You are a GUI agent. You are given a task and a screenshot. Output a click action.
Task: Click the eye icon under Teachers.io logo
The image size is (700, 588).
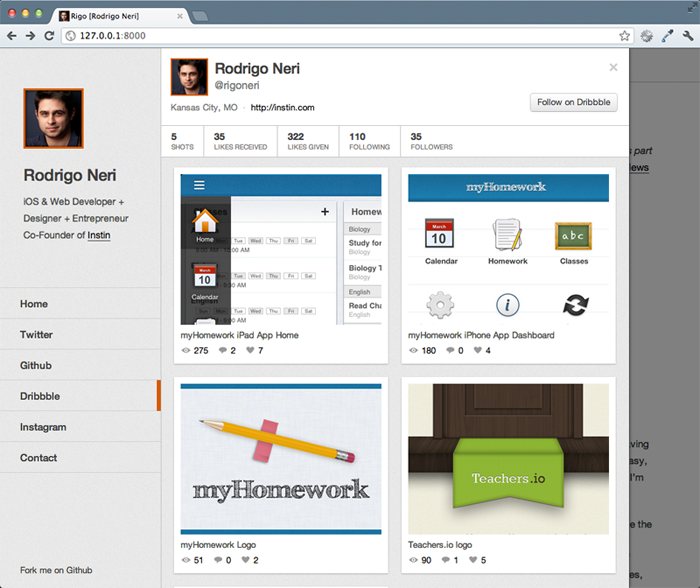[x=414, y=560]
